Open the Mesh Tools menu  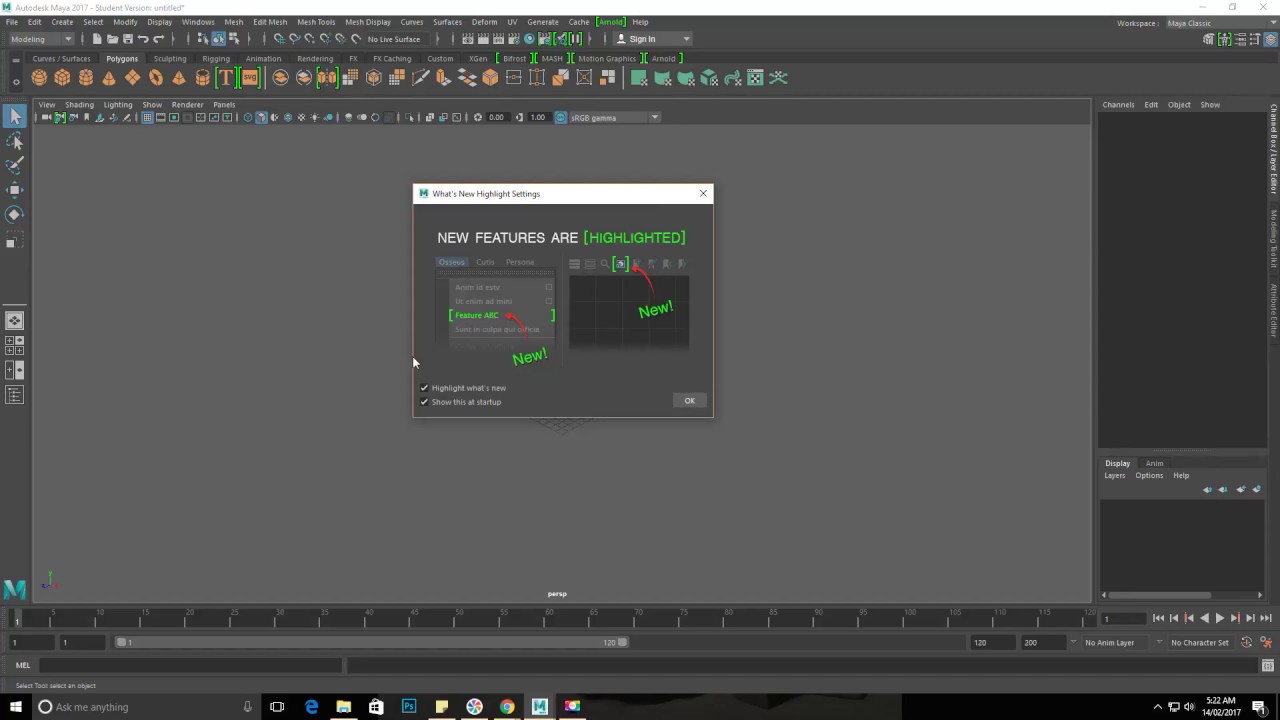(x=315, y=22)
